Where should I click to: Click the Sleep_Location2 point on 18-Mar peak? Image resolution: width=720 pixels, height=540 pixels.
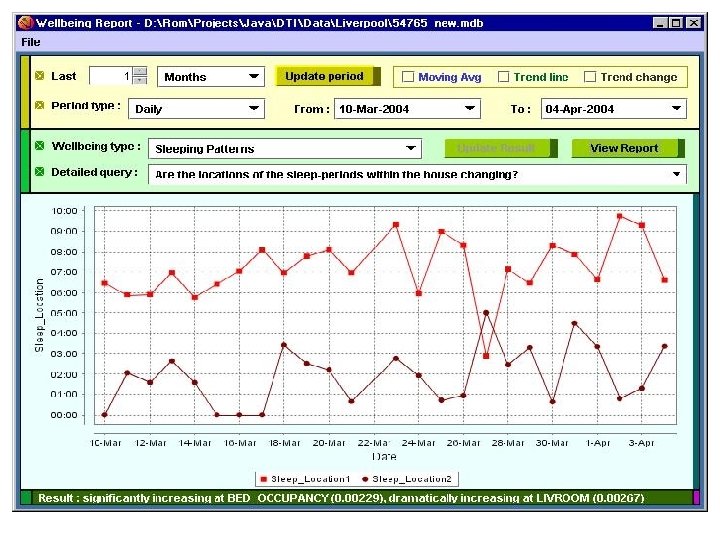(284, 345)
